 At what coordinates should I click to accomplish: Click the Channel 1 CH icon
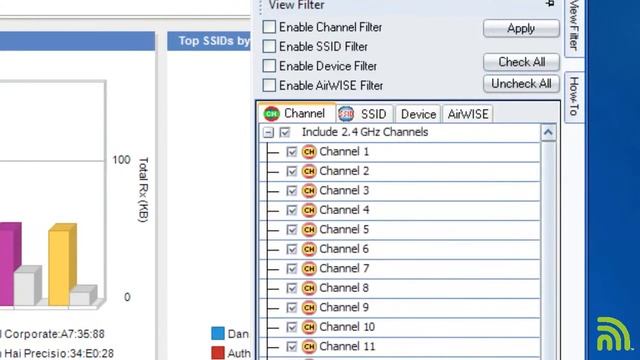(309, 152)
